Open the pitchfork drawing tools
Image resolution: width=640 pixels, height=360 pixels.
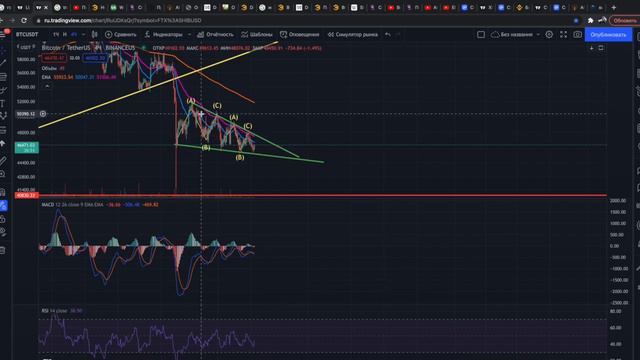[x=3, y=90]
